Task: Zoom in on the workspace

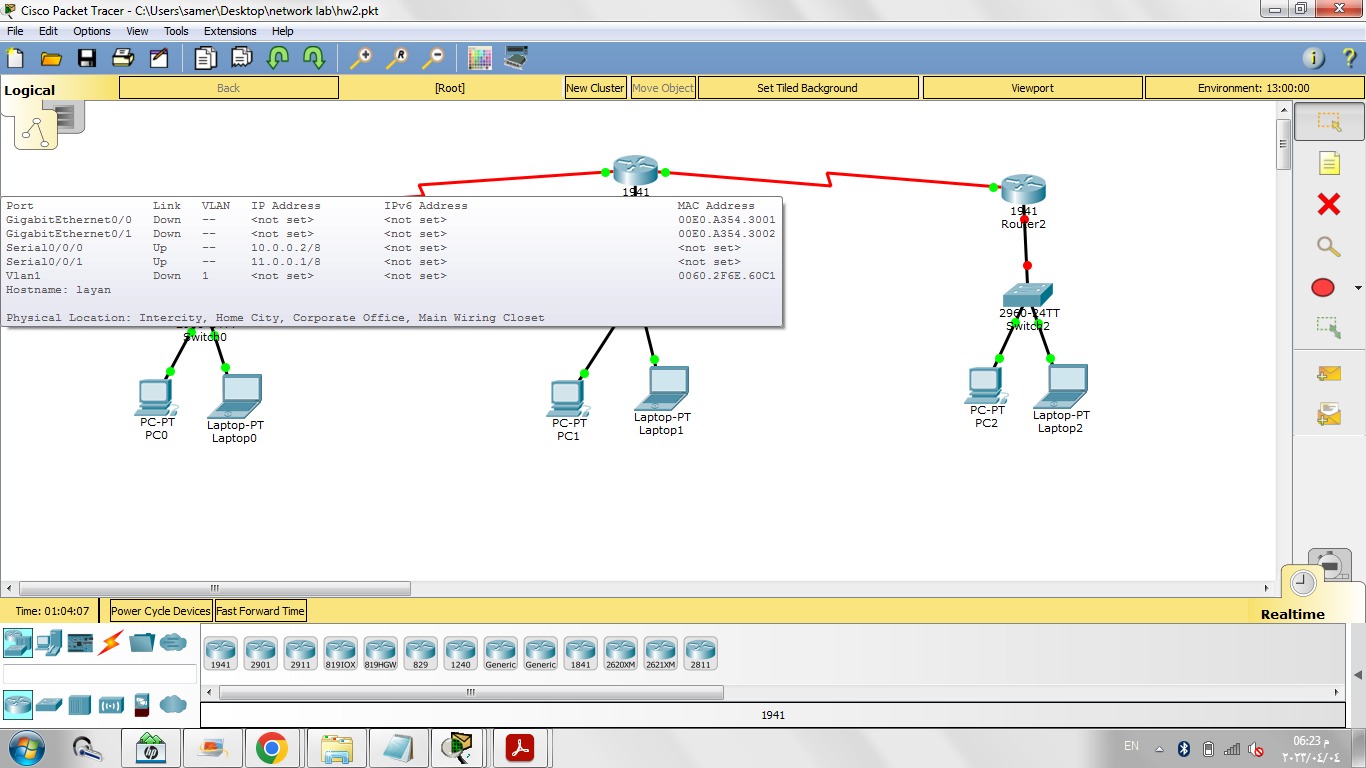Action: pyautogui.click(x=360, y=58)
